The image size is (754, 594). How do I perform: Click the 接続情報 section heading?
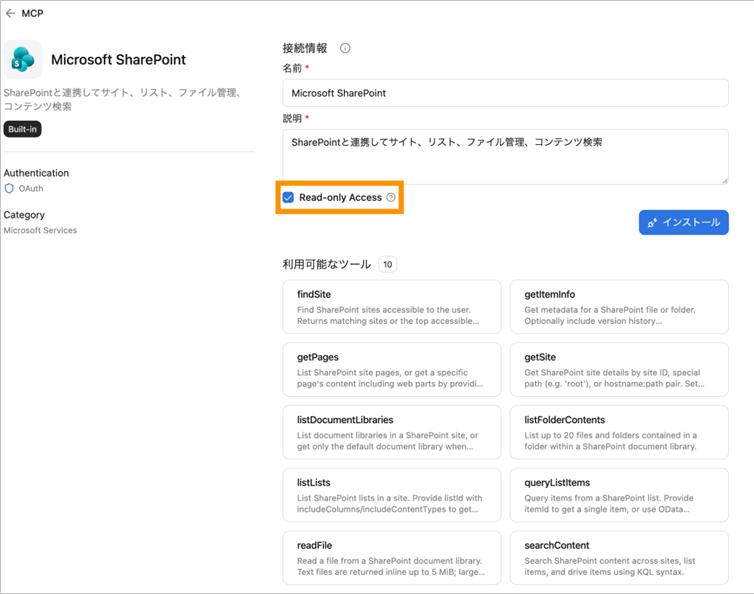pyautogui.click(x=305, y=48)
